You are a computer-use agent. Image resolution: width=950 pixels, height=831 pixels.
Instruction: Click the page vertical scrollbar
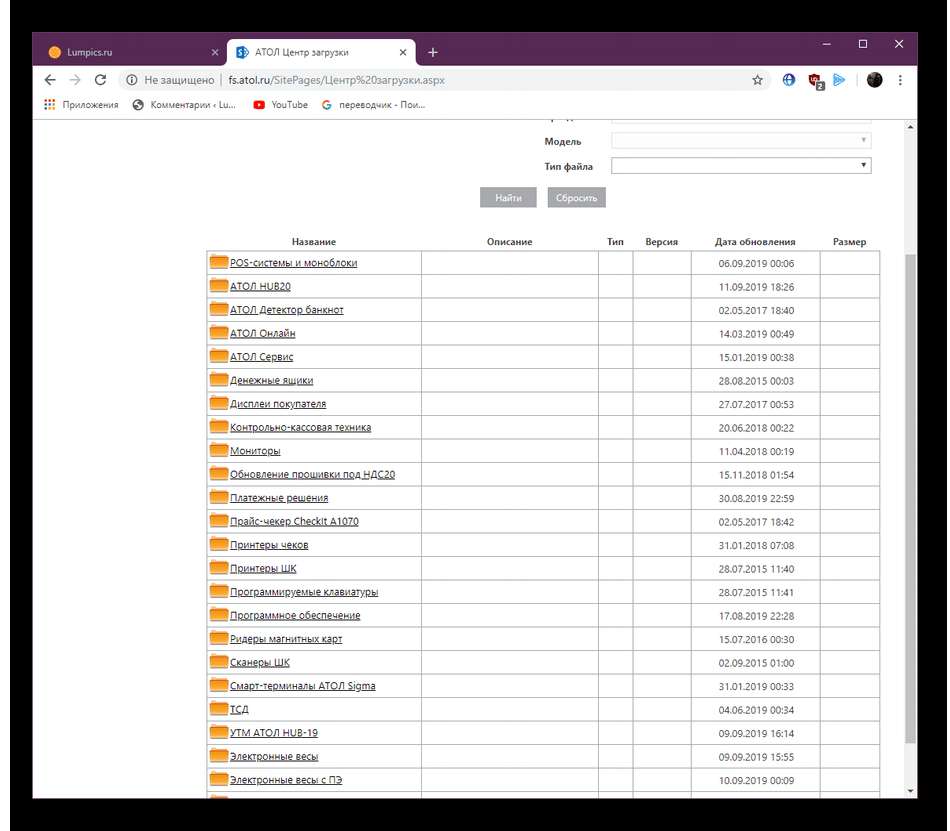pyautogui.click(x=909, y=500)
